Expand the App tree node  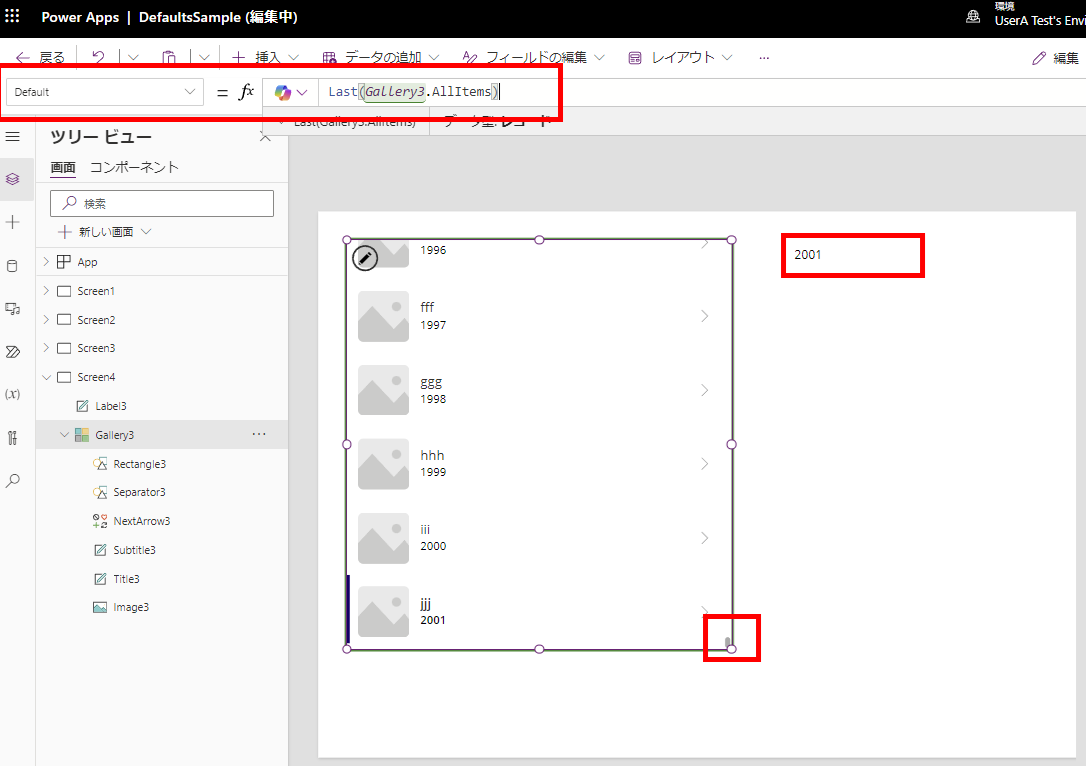46,262
